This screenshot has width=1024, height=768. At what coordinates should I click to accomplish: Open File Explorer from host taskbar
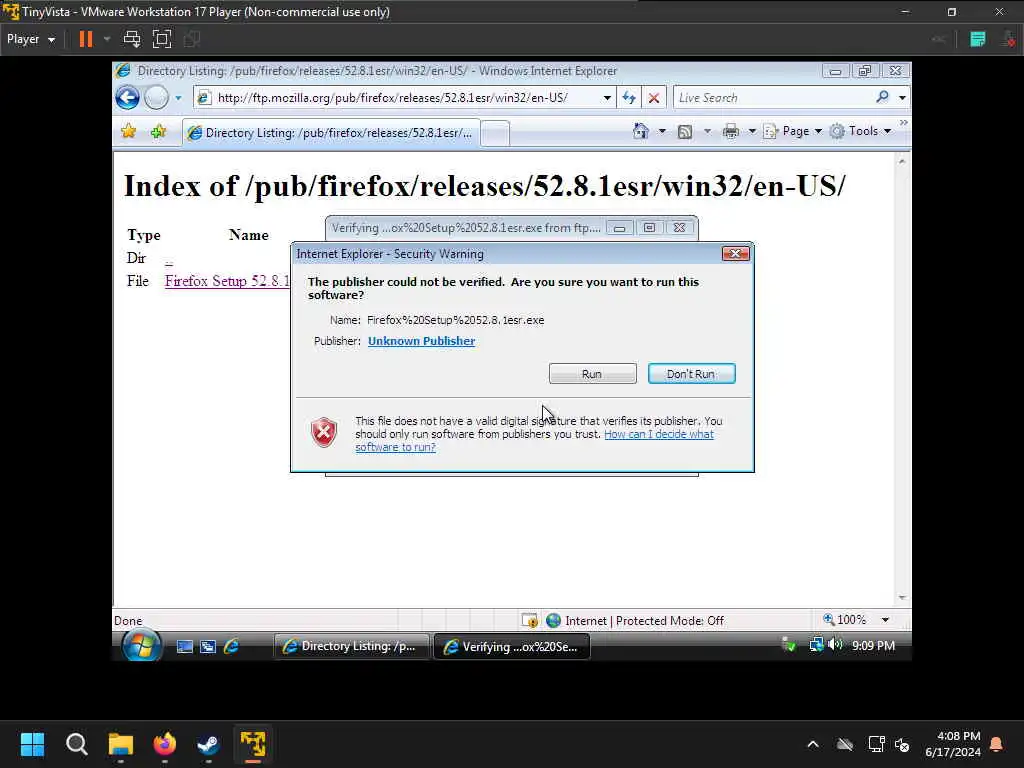[121, 744]
